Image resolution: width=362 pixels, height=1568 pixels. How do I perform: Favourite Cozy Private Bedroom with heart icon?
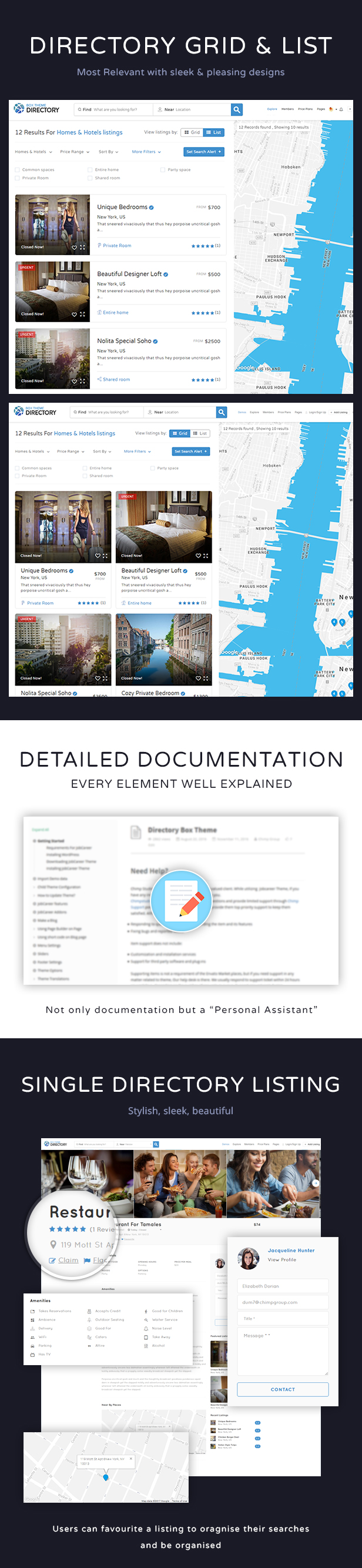coord(197,678)
